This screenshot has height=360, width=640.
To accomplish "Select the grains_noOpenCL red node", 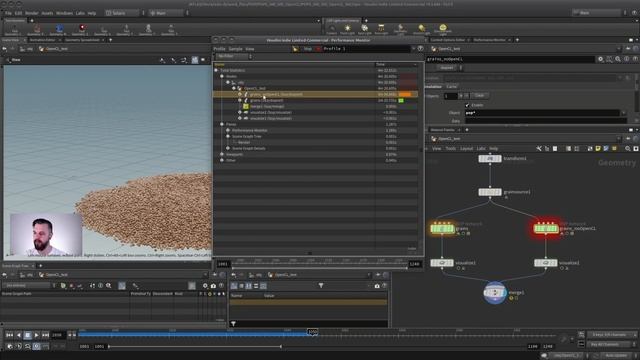I will point(546,229).
